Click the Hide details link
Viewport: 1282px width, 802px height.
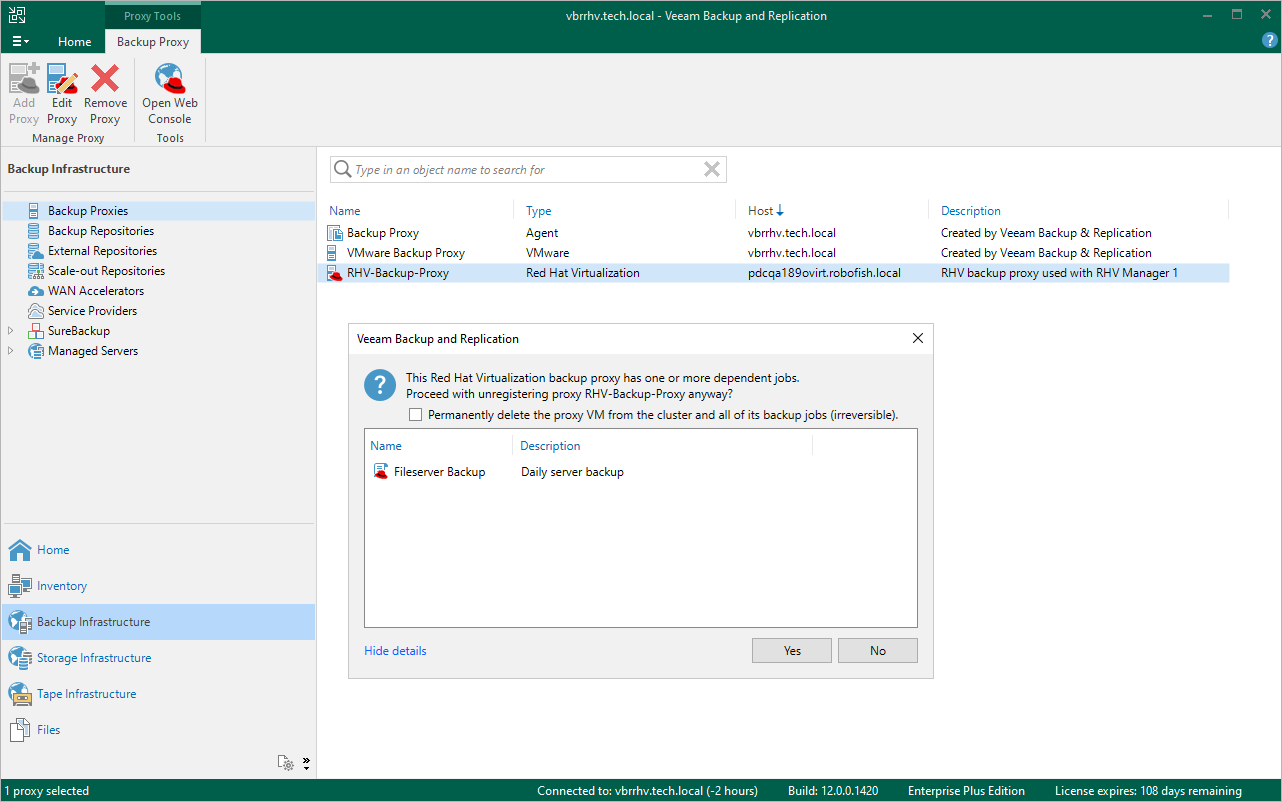[395, 651]
